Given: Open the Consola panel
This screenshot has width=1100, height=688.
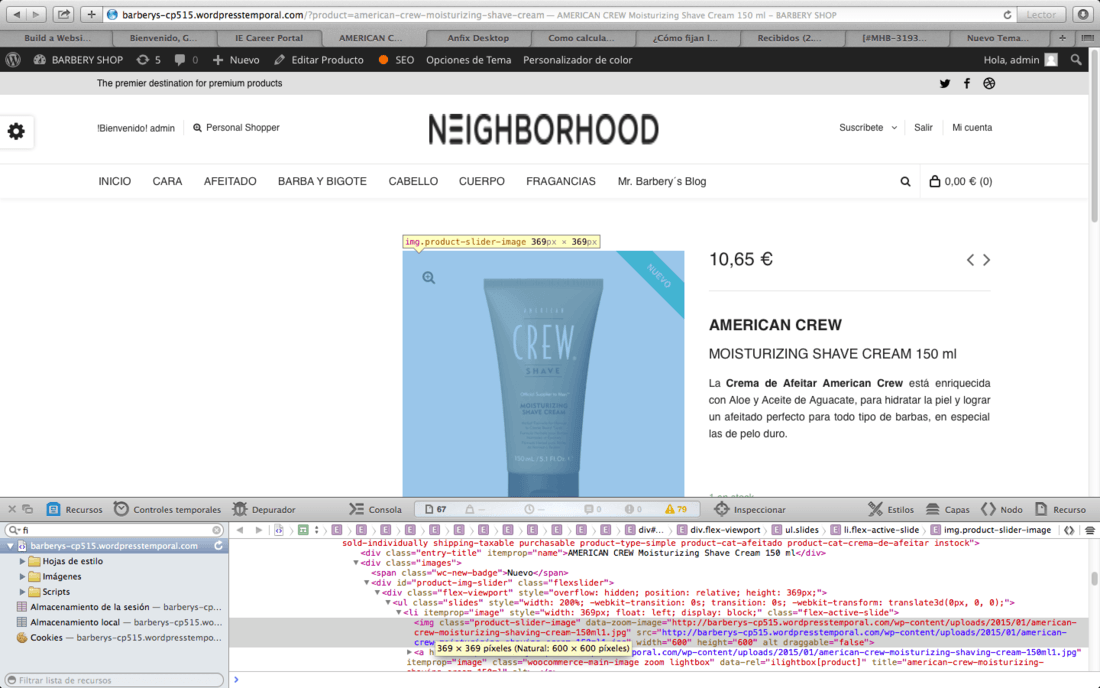Looking at the screenshot, I should (x=375, y=509).
